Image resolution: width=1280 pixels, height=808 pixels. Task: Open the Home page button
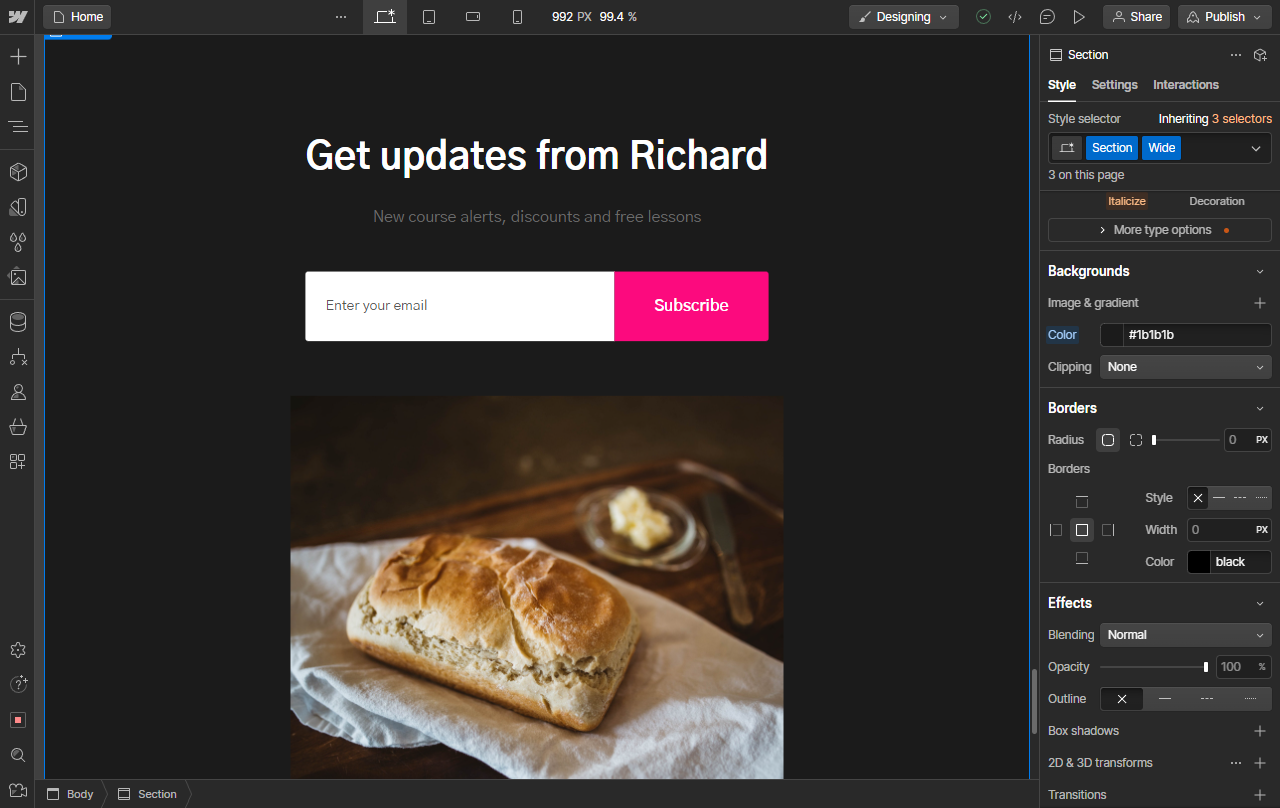77,17
